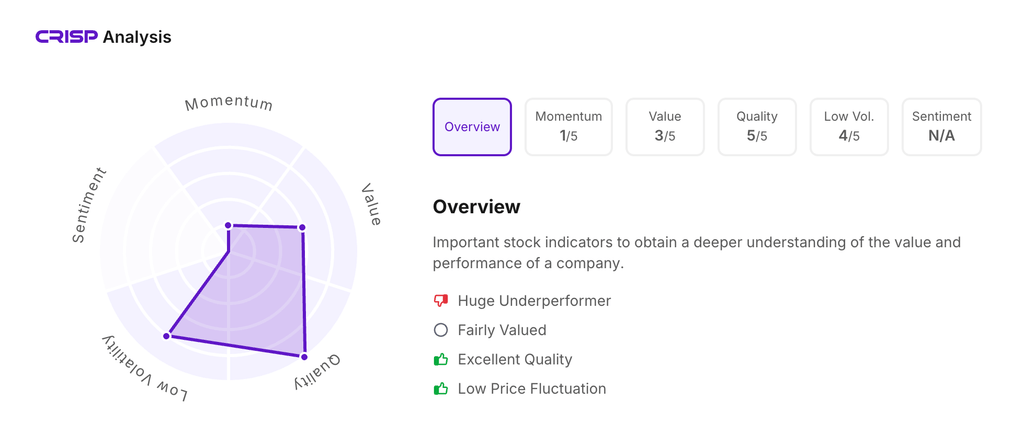The width and height of the screenshot is (1024, 437).
Task: Click the Quality data point on radar chart
Action: (x=305, y=356)
